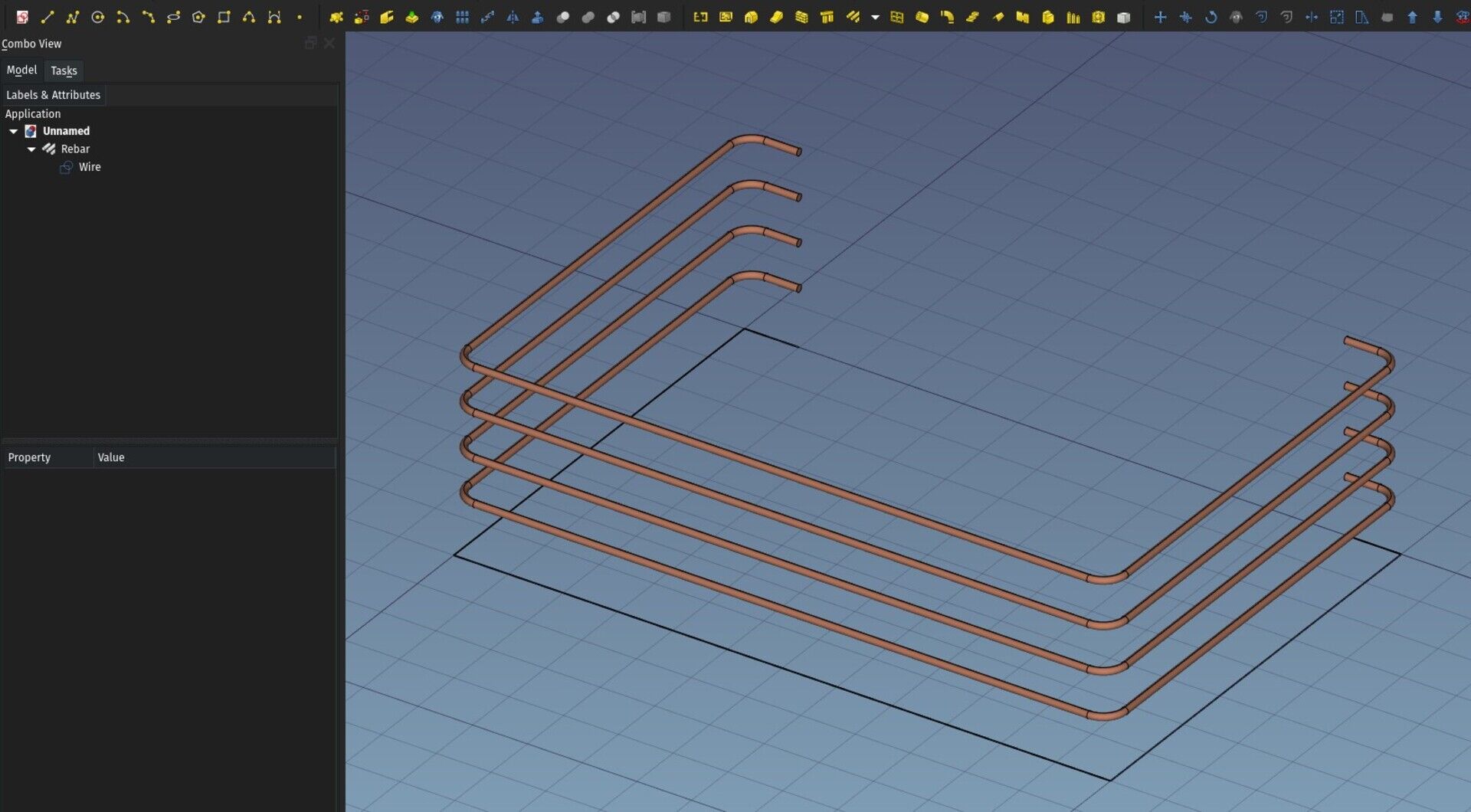
Task: Select the Point drawing tool
Action: pyautogui.click(x=300, y=17)
